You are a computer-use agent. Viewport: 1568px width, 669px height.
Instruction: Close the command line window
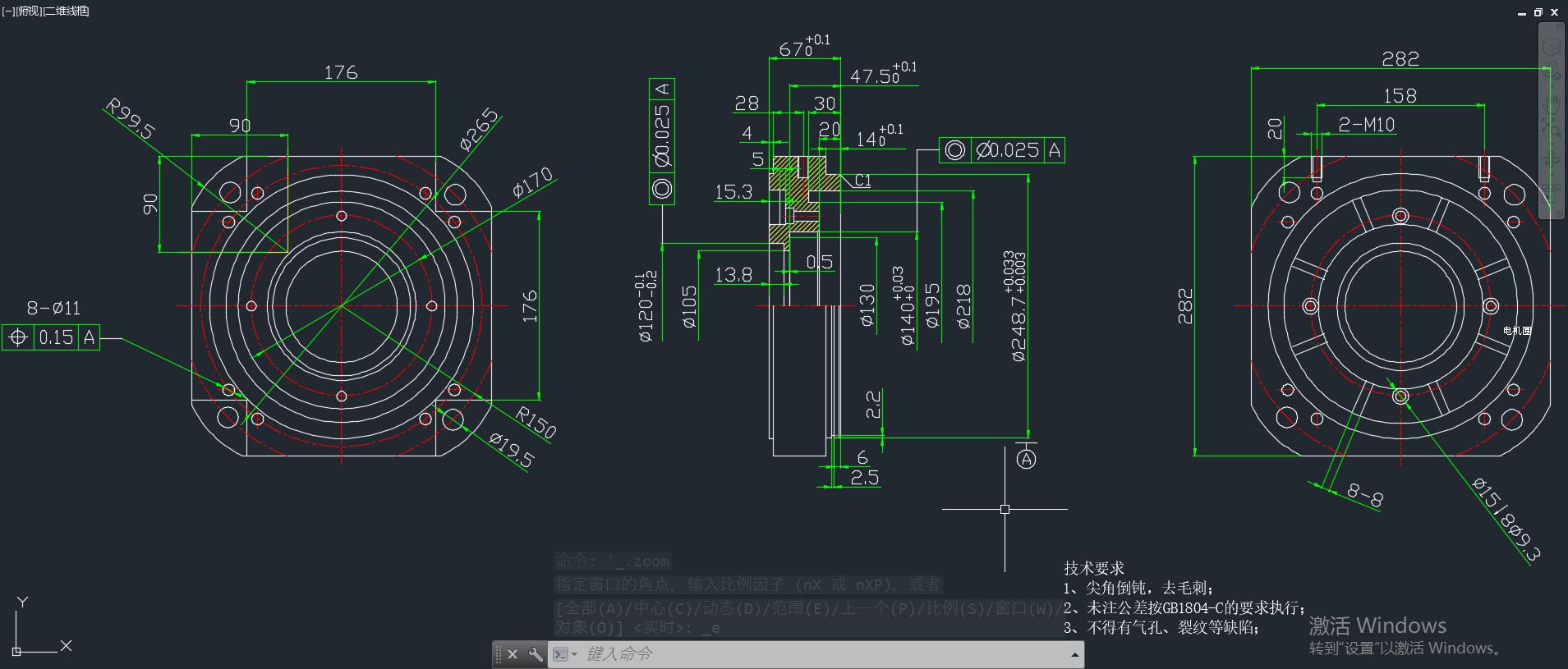[513, 654]
